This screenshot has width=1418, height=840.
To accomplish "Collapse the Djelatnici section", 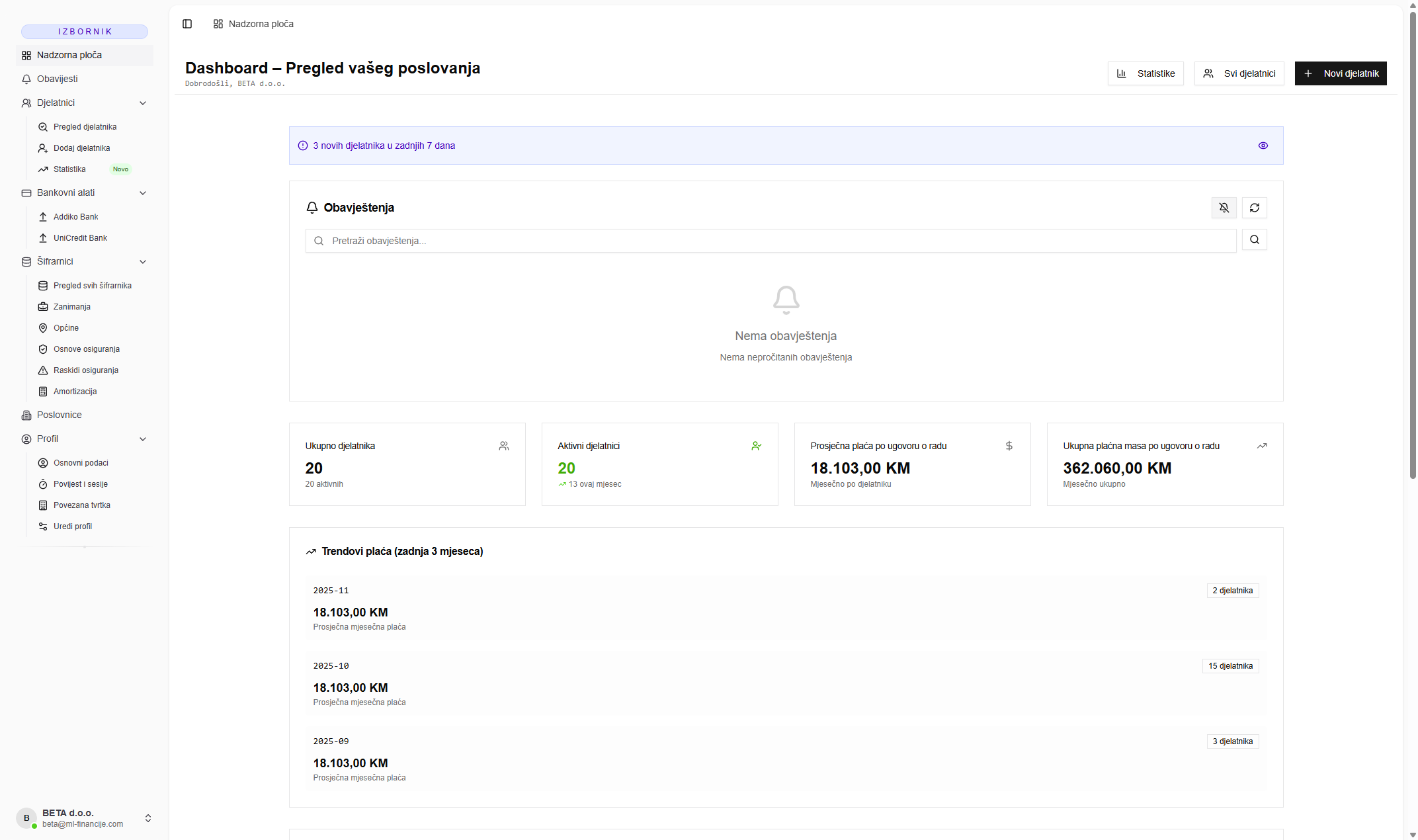I will point(142,103).
